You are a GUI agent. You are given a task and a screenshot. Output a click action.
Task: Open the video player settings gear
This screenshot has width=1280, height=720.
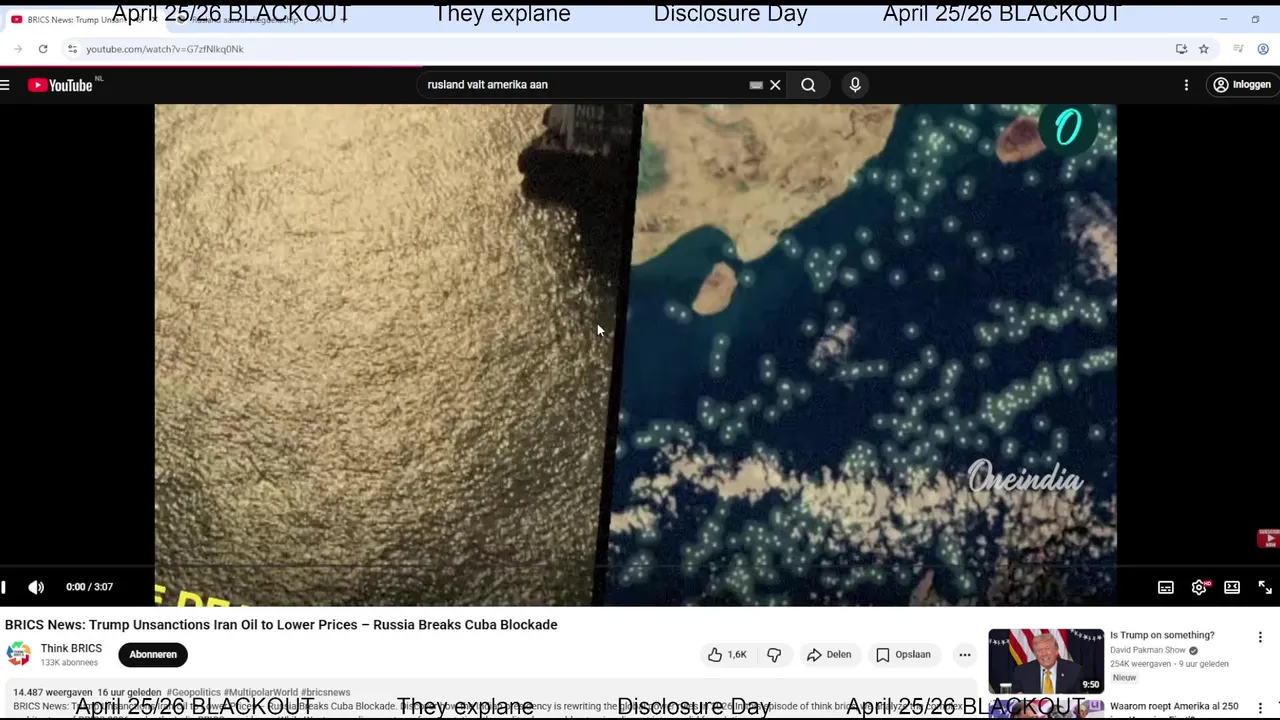[x=1199, y=587]
